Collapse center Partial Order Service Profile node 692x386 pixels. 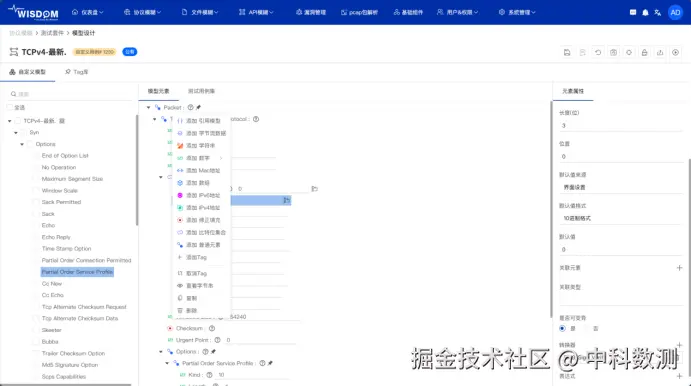[167, 363]
